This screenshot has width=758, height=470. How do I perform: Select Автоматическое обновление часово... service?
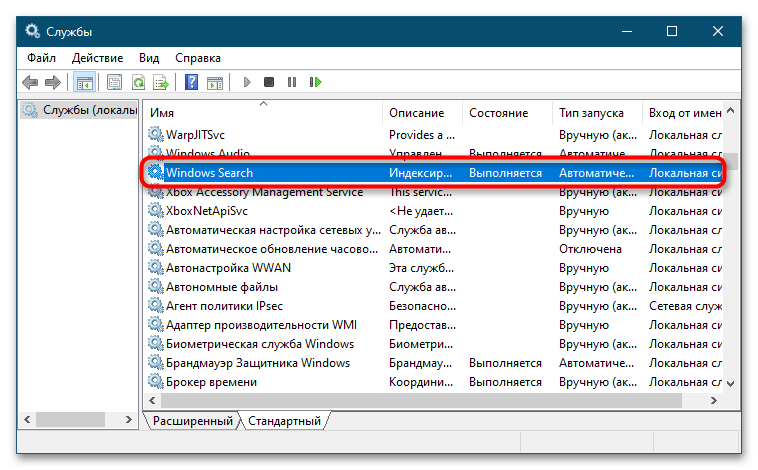(272, 249)
